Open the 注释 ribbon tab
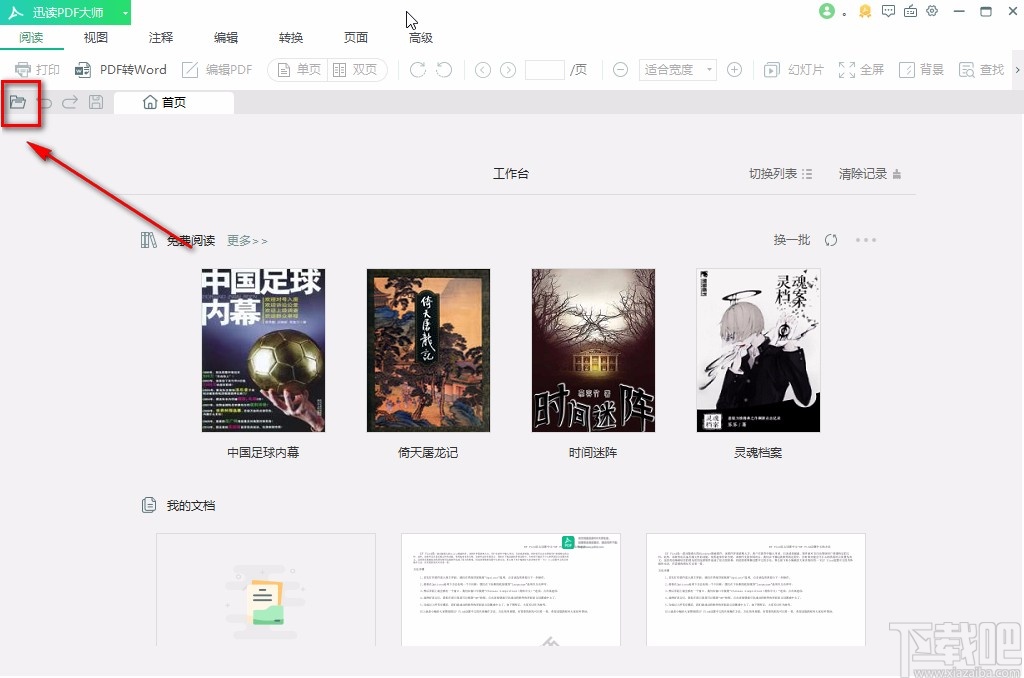The image size is (1024, 678). pos(161,38)
